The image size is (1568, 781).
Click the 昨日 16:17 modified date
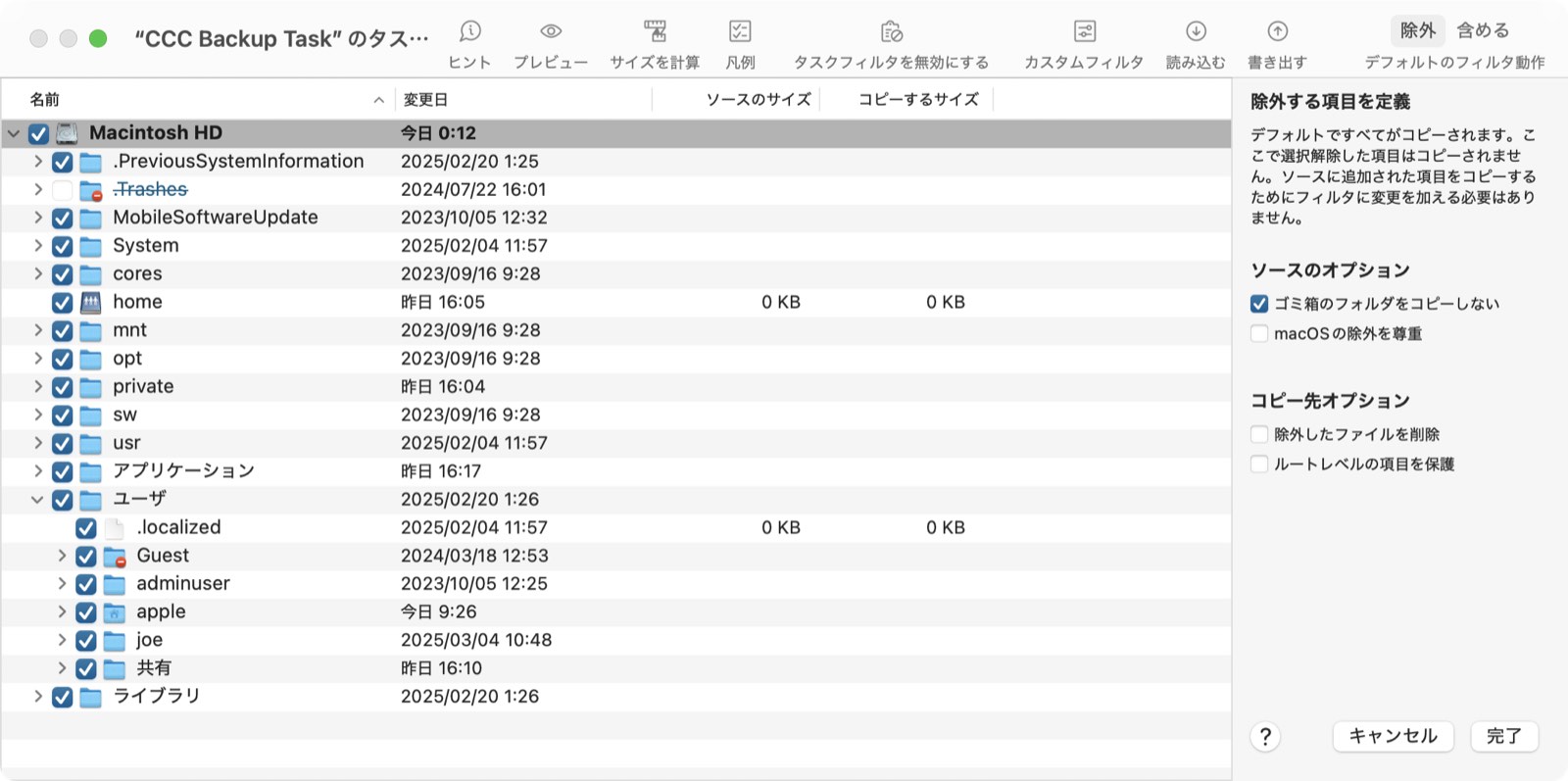[441, 472]
